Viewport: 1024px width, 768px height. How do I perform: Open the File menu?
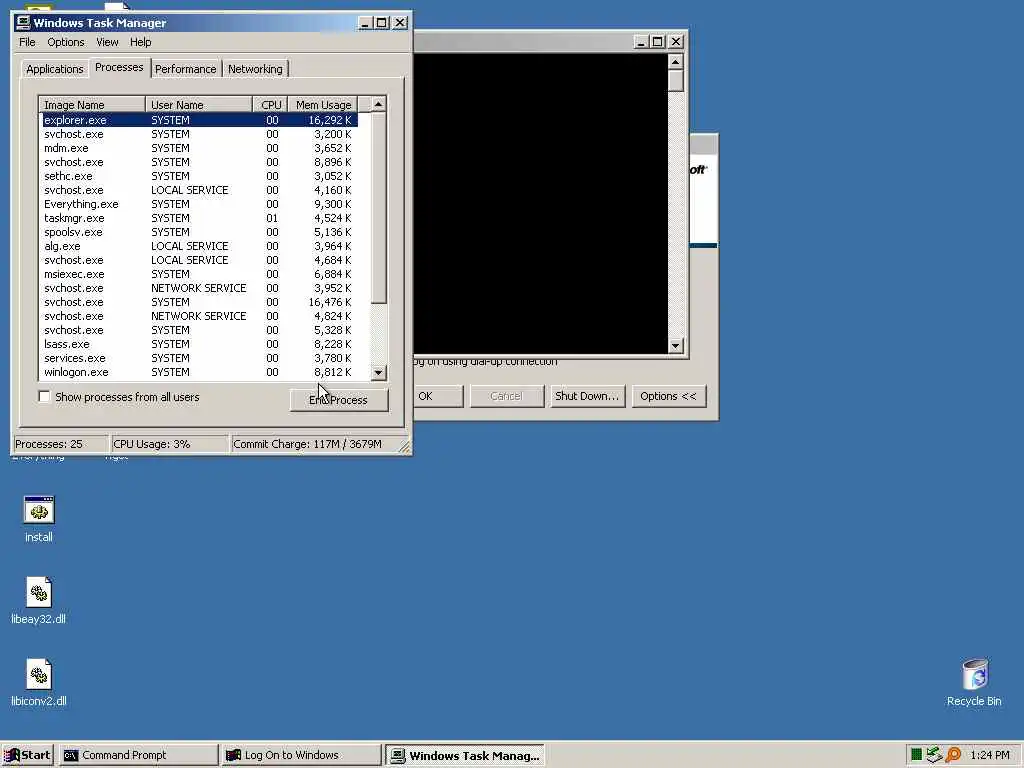point(27,42)
